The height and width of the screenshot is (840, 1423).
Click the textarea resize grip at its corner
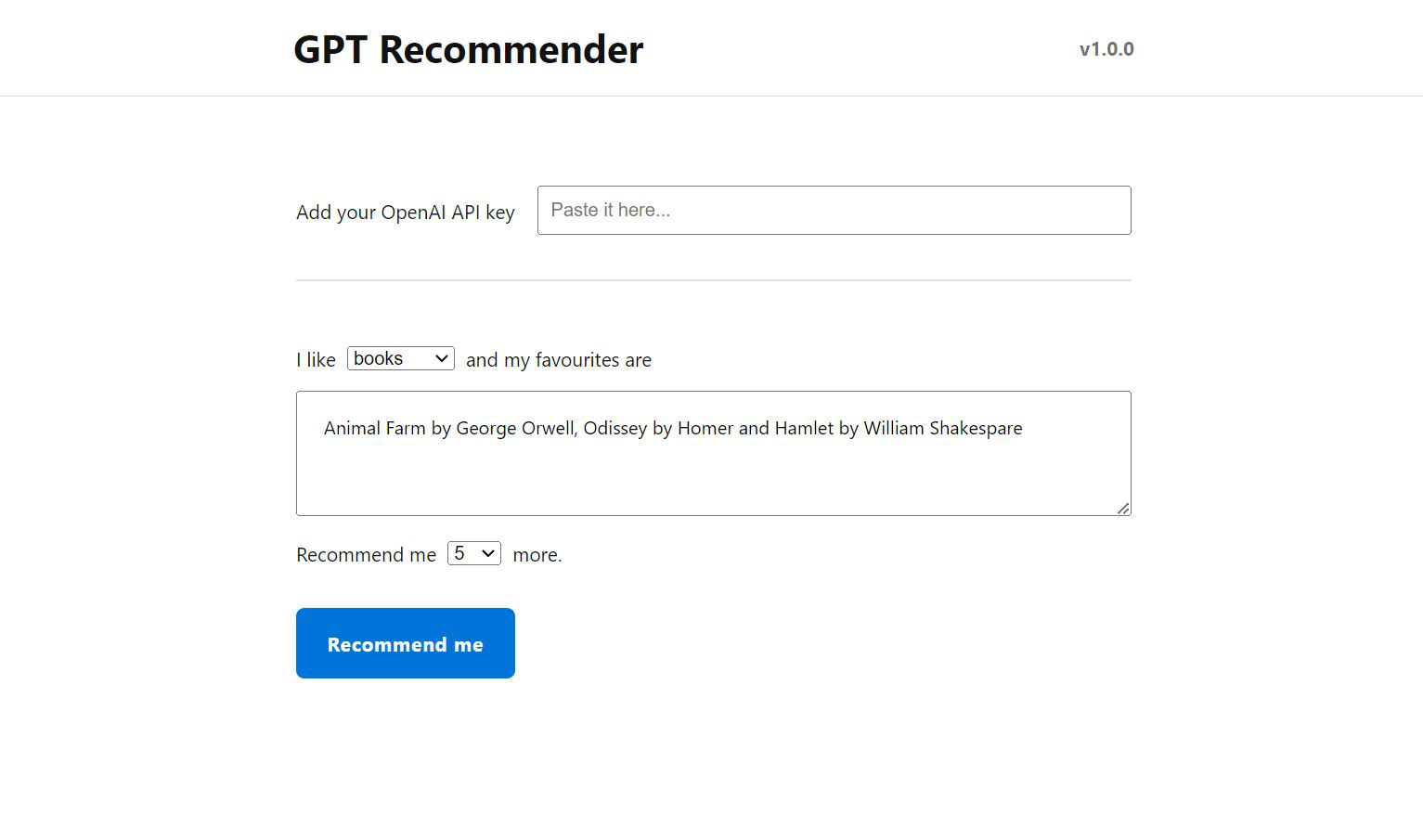coord(1124,509)
